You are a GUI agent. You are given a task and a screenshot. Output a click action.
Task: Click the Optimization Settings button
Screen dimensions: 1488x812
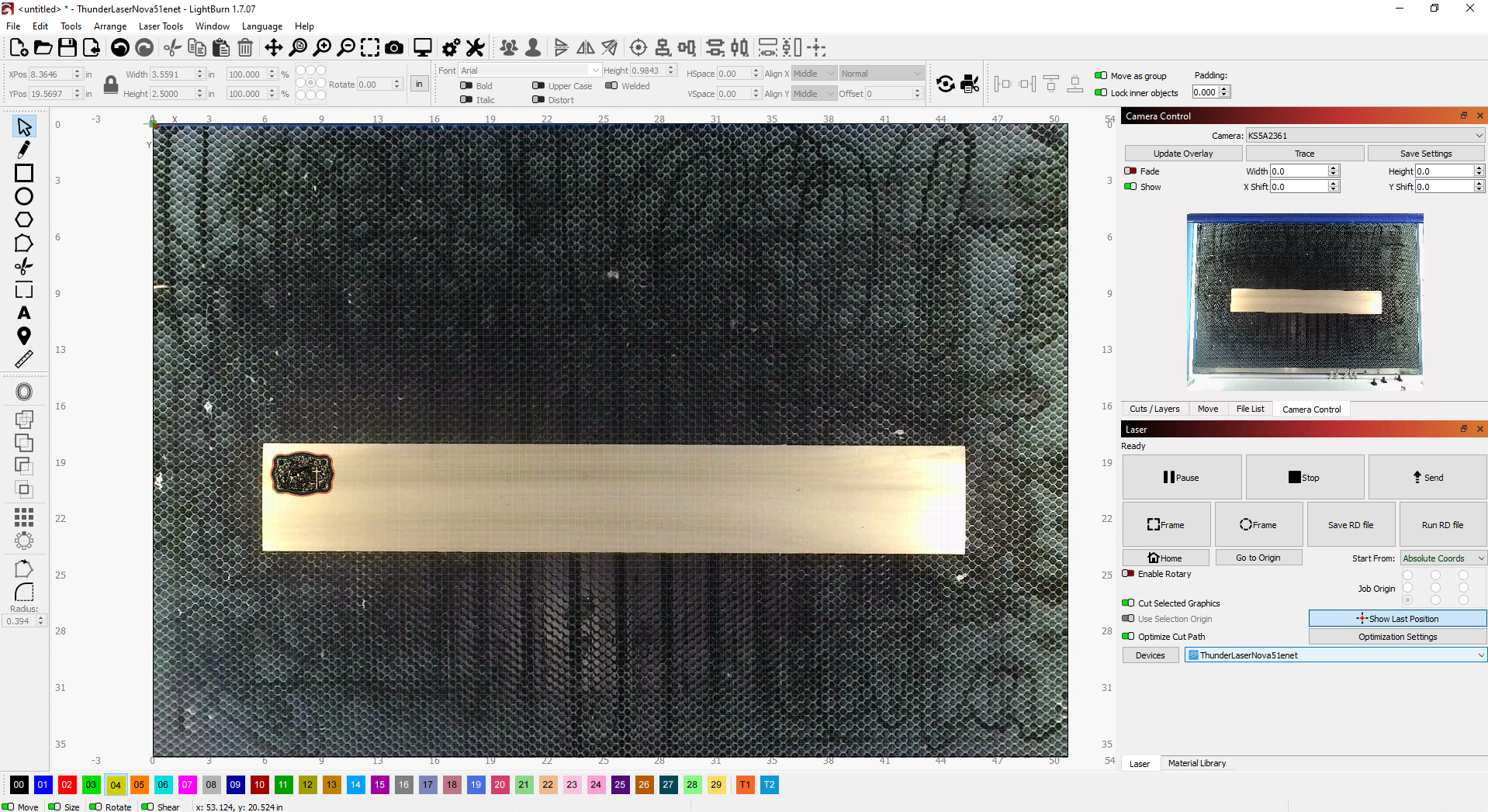(1397, 637)
